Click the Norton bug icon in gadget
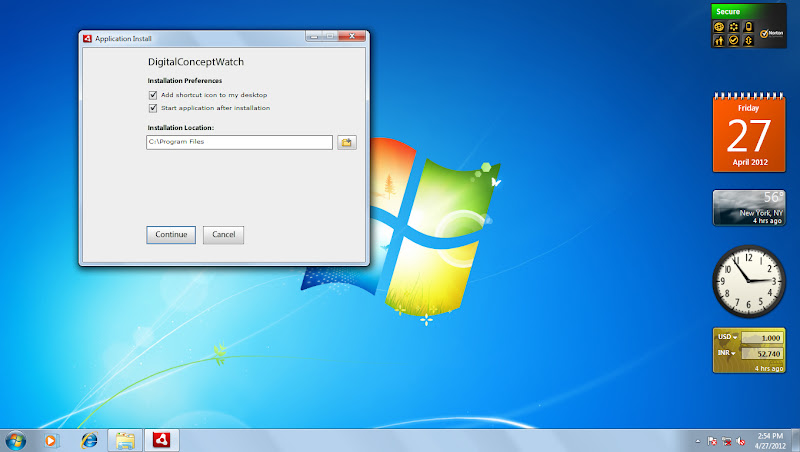 748,40
